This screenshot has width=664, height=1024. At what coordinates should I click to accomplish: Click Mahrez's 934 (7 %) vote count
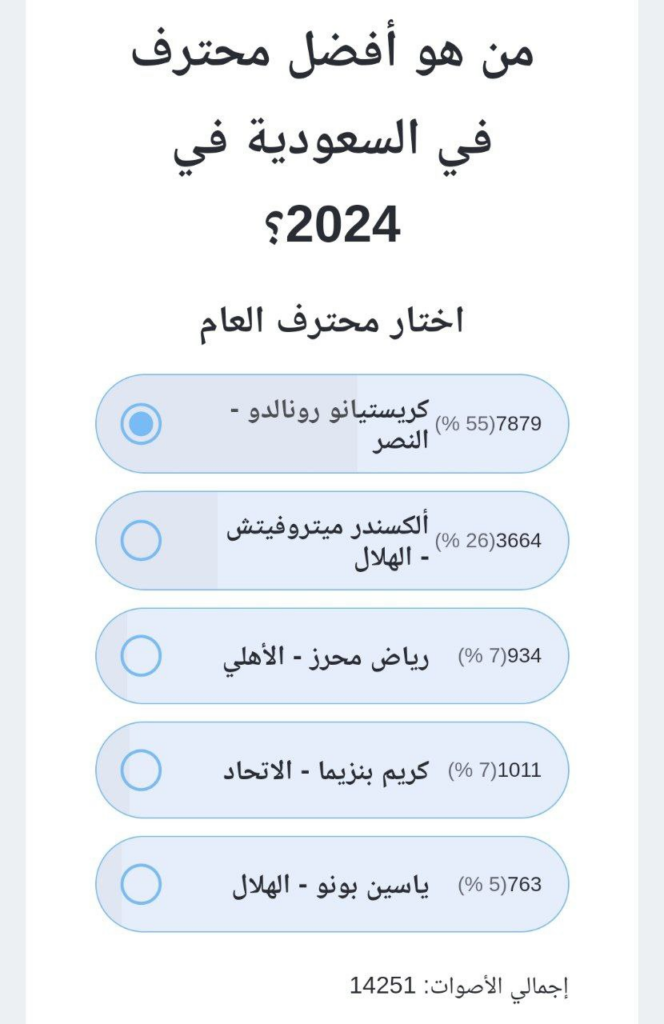[x=499, y=657]
